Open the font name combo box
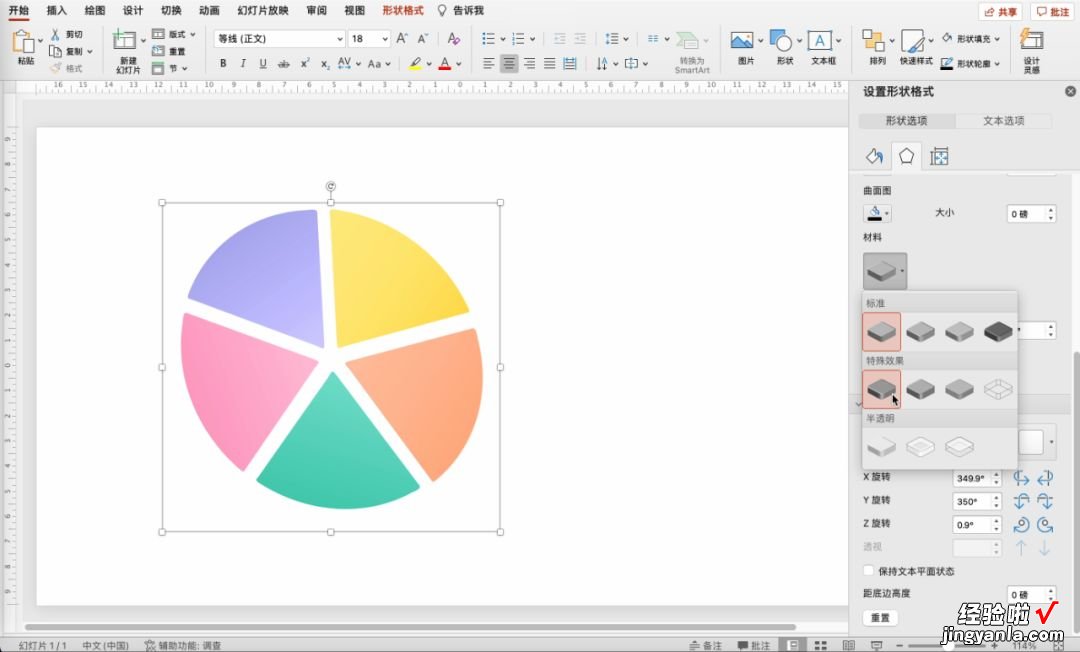The width and height of the screenshot is (1080, 652). 279,39
